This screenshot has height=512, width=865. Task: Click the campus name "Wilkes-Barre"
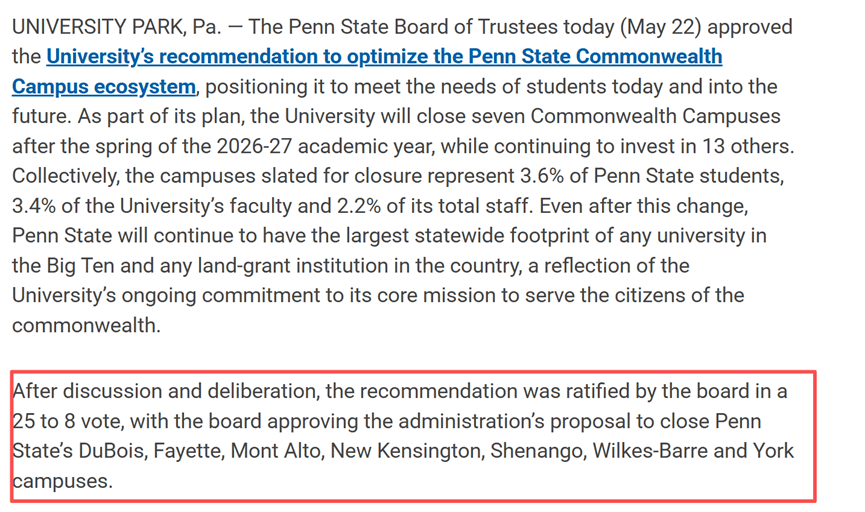pyautogui.click(x=646, y=451)
